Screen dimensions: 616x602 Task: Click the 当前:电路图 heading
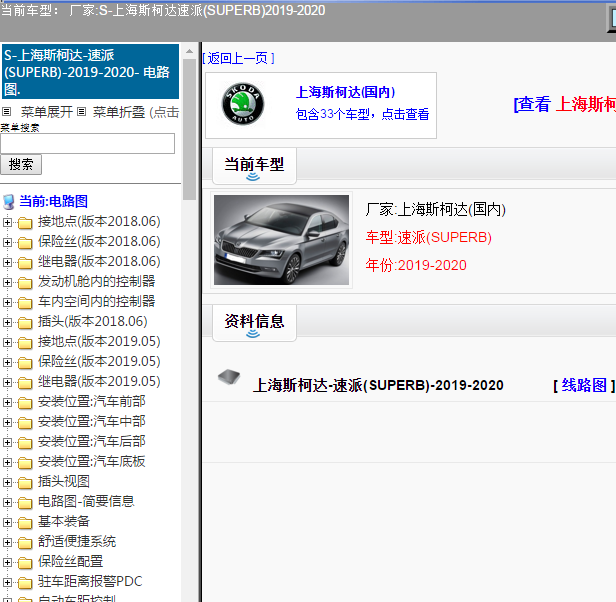53,202
